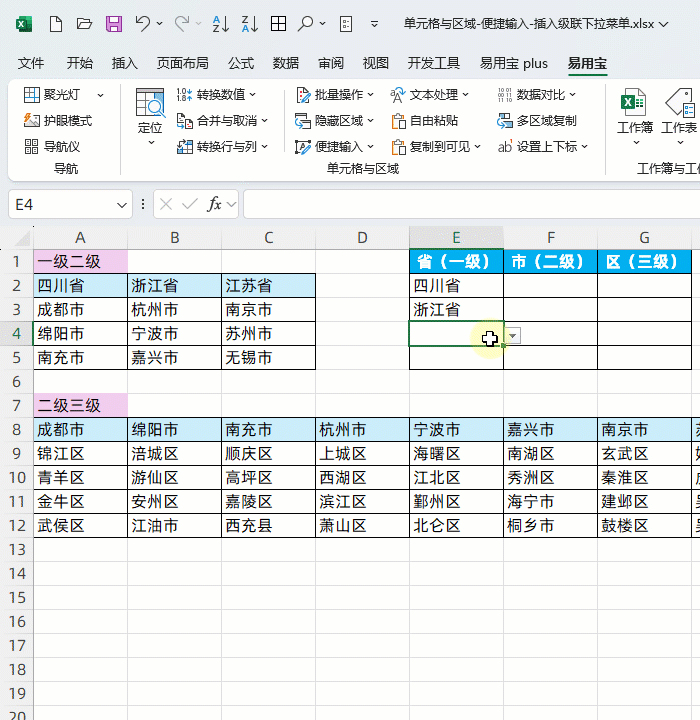
Task: Create a new blank workbook icon
Action: (56, 24)
